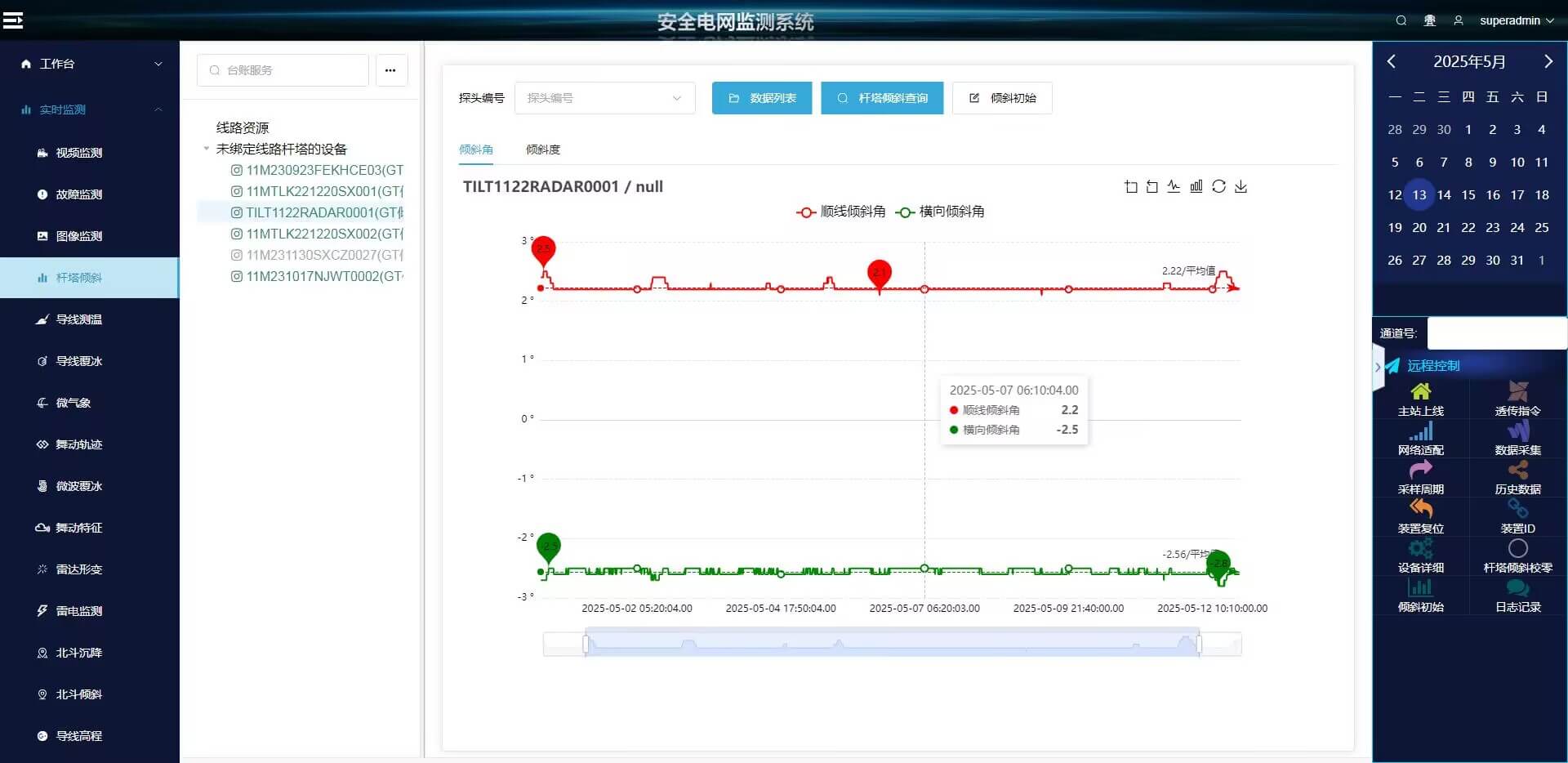
Task: Click the chart area zoom icon
Action: pos(1130,187)
